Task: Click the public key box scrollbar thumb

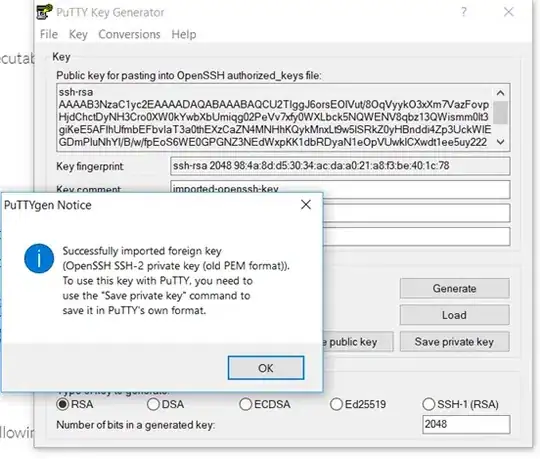Action: tap(500, 112)
